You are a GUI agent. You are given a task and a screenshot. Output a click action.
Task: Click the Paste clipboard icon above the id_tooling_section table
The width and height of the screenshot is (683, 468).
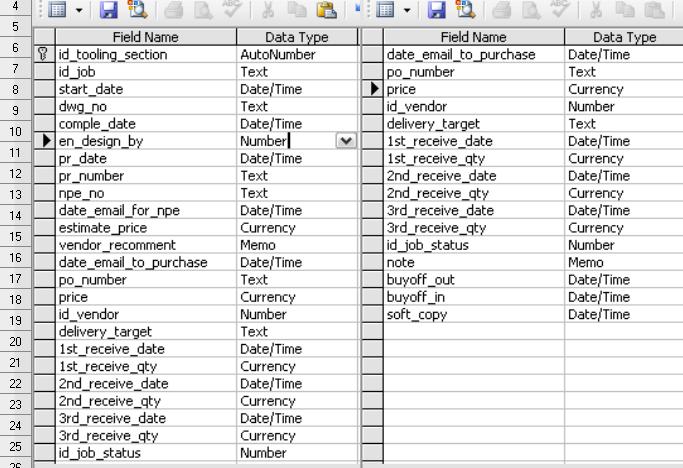point(327,10)
